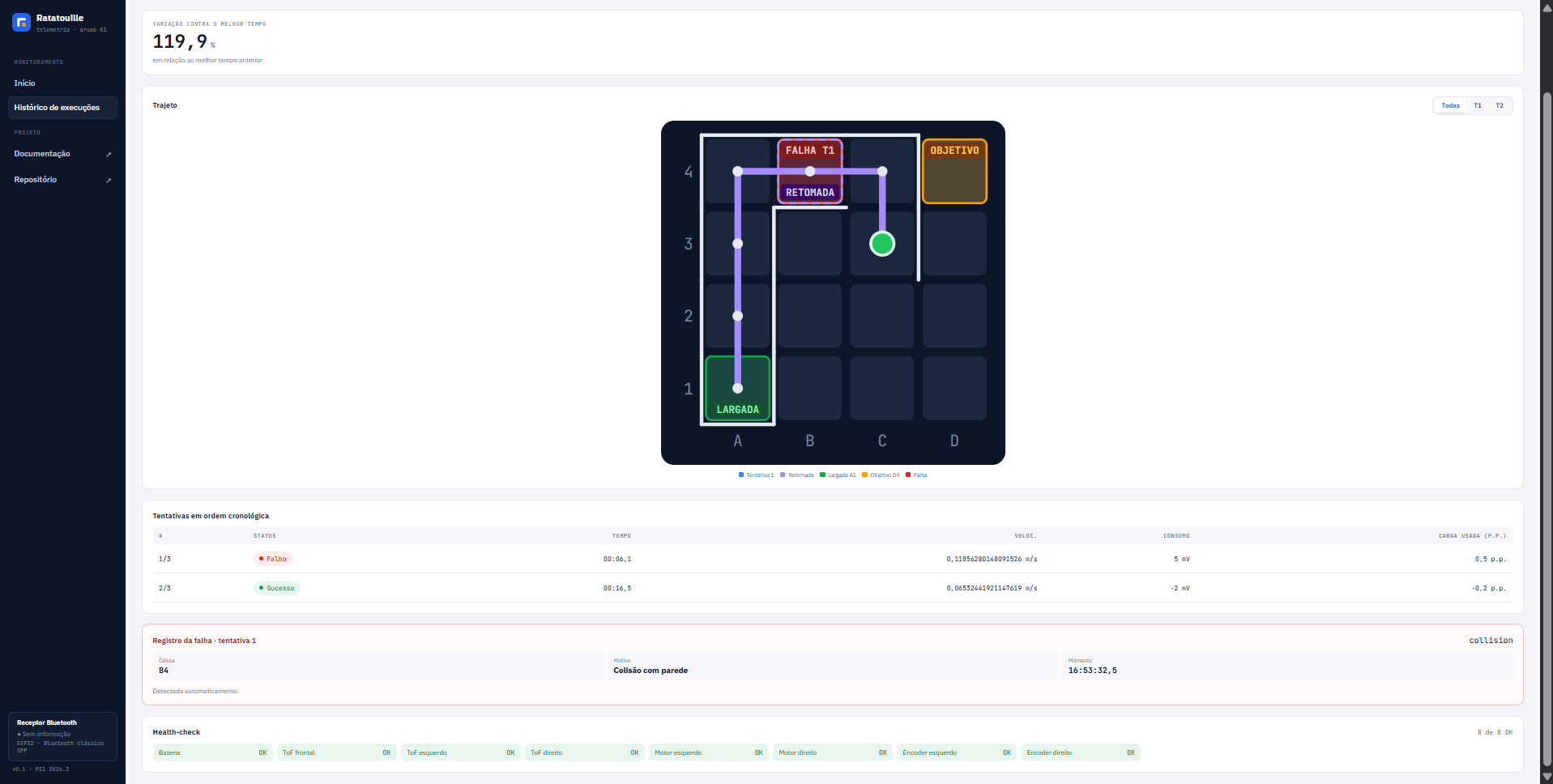Click the Motor esquerdo health-check chip
Image resolution: width=1553 pixels, height=784 pixels.
pos(709,752)
